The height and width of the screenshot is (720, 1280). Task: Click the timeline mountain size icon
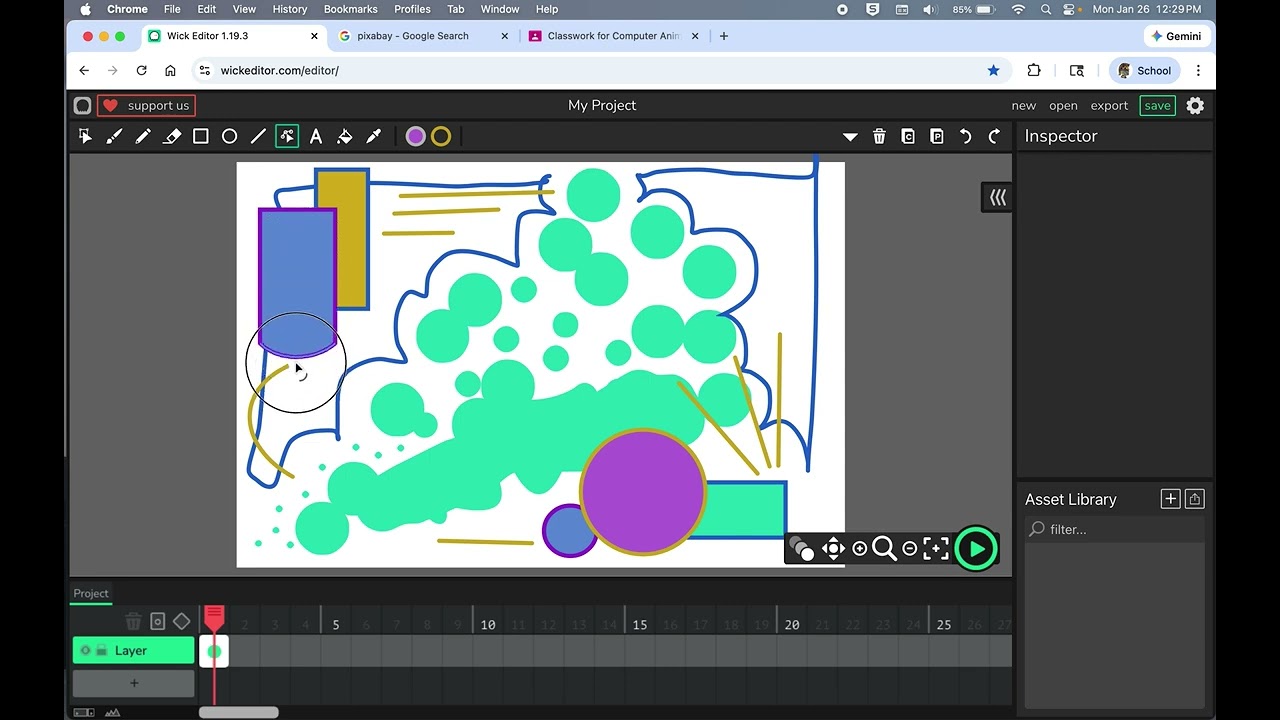pyautogui.click(x=112, y=712)
